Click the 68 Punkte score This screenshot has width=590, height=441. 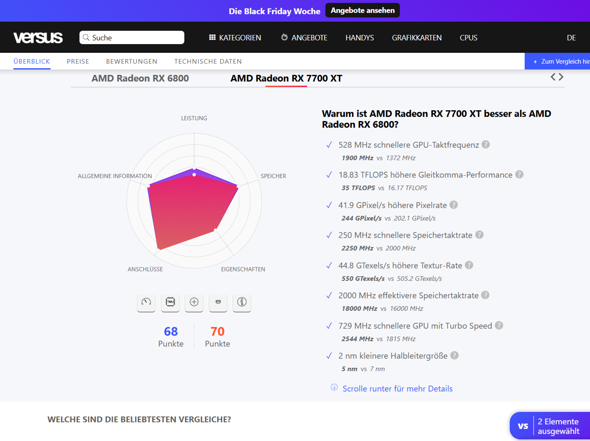point(171,336)
